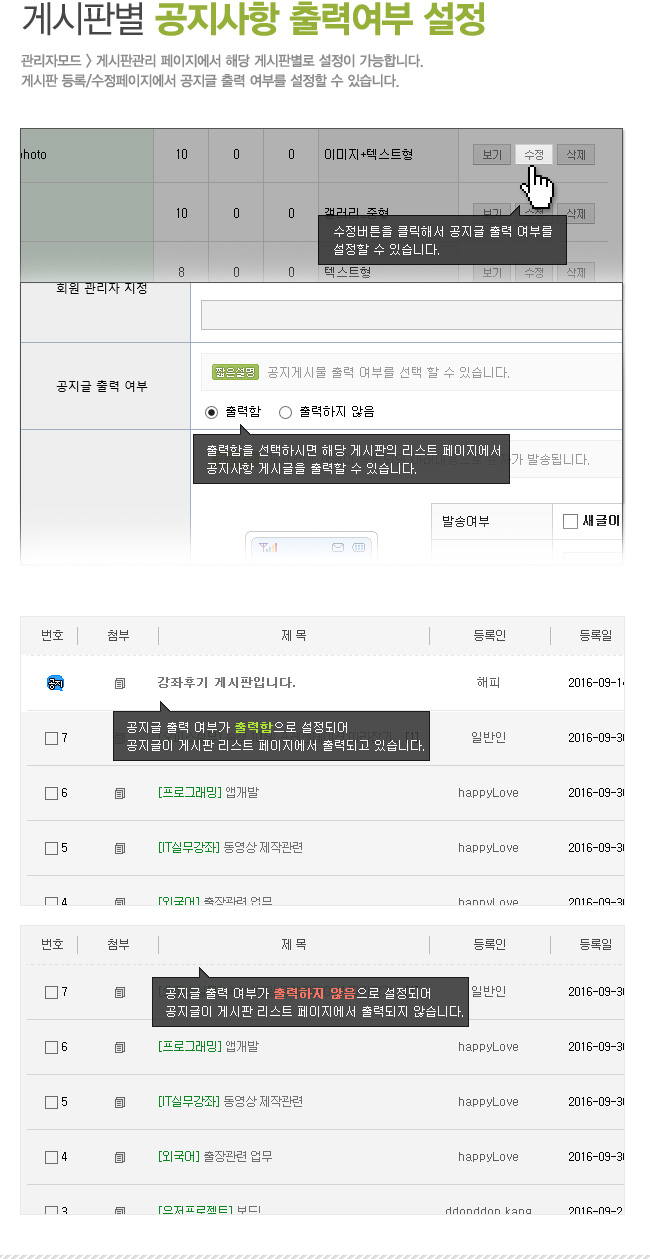
Task: Click the 회원 관리자 지정 input field
Action: pyautogui.click(x=411, y=315)
